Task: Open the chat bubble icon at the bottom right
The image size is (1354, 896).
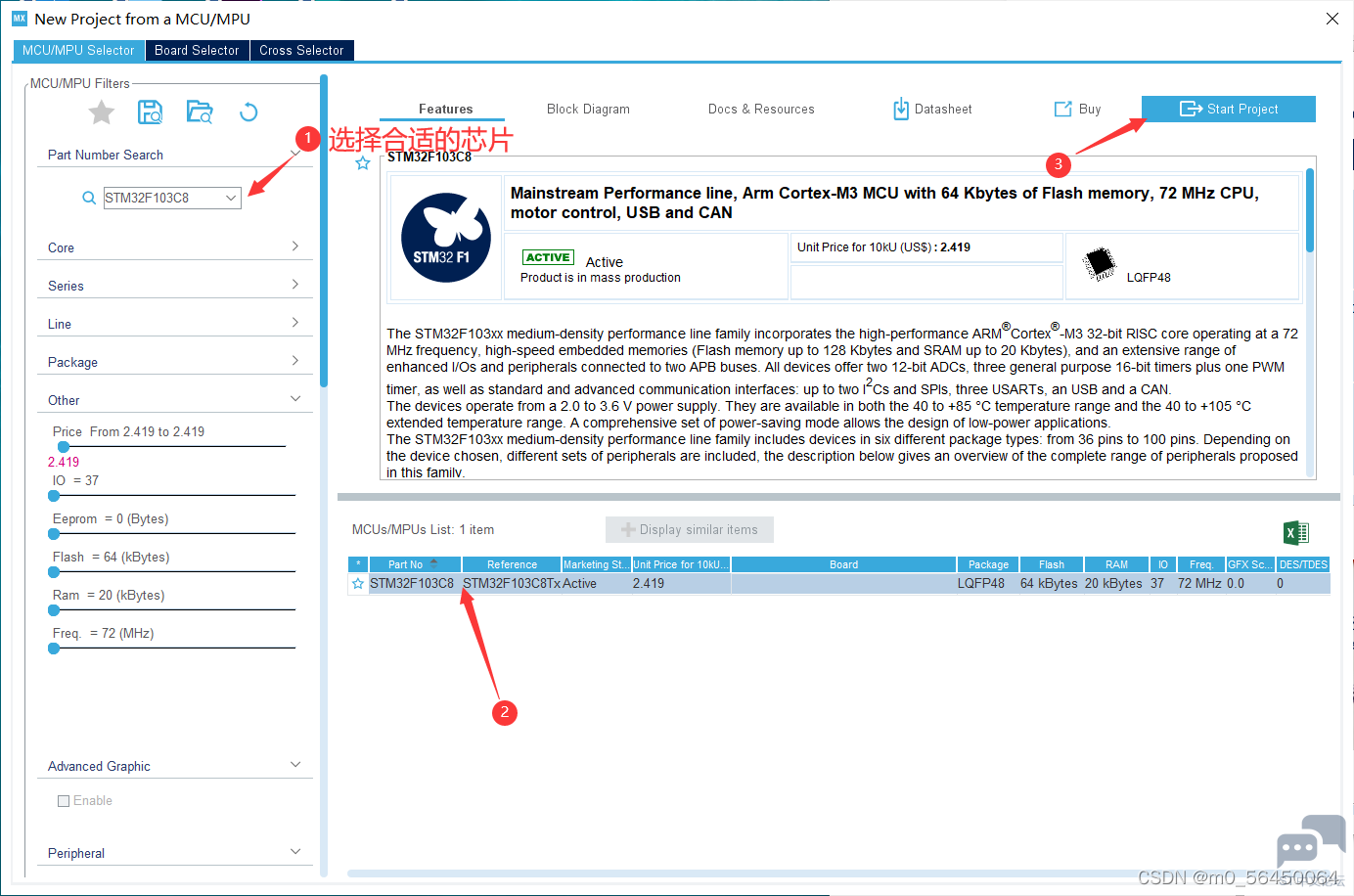Action: click(x=1311, y=839)
